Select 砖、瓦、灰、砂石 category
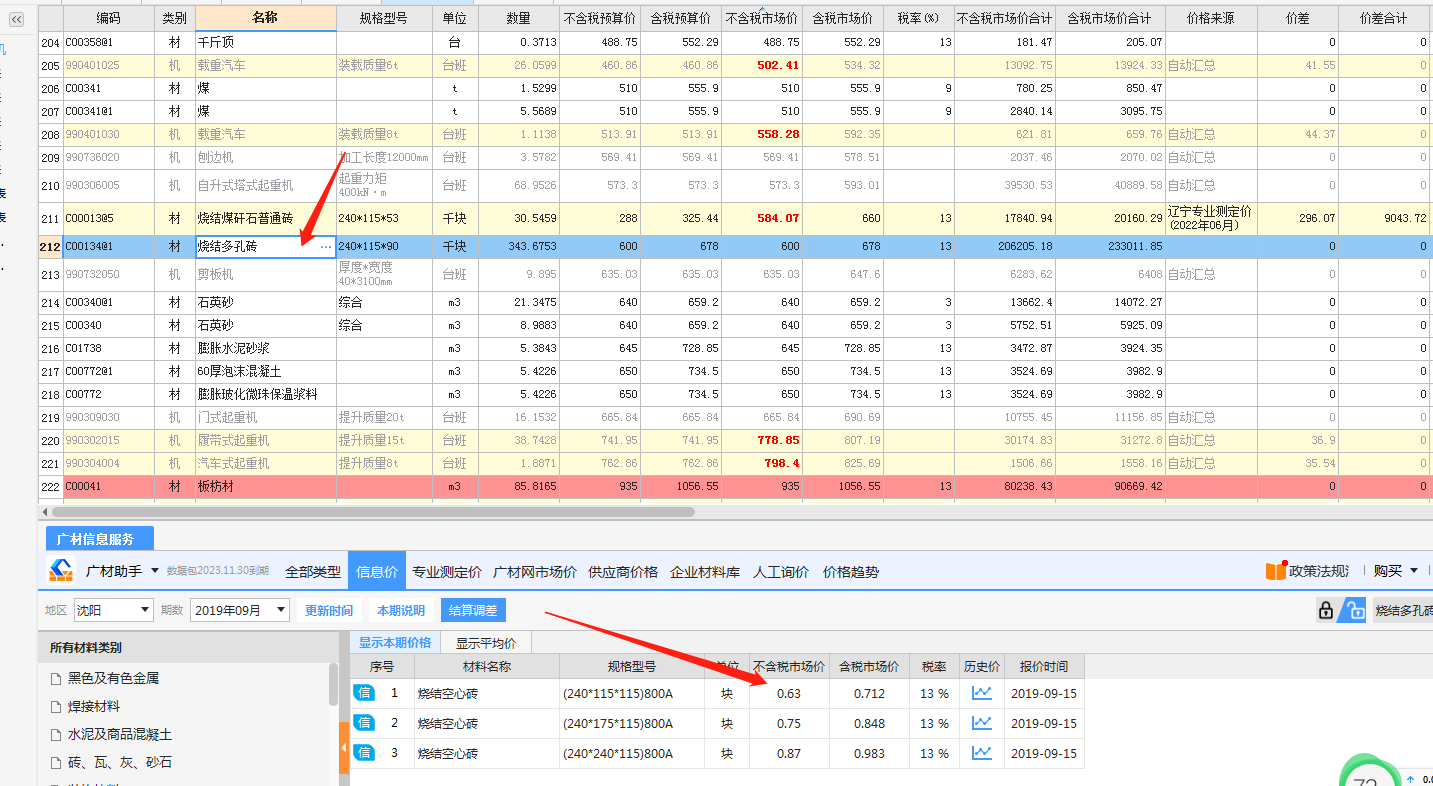Viewport: 1433px width, 786px height. [x=120, y=762]
